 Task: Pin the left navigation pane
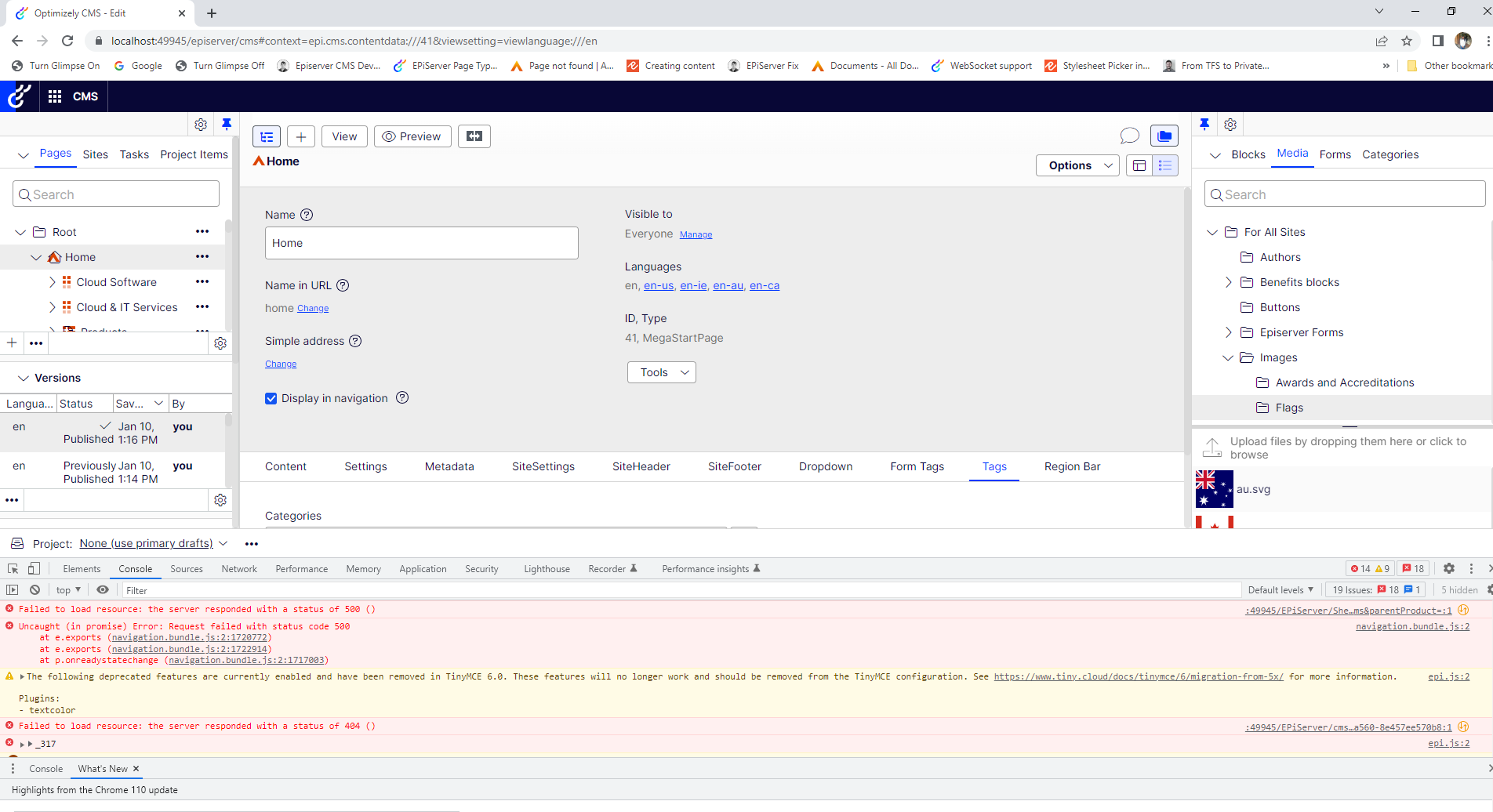click(x=227, y=124)
